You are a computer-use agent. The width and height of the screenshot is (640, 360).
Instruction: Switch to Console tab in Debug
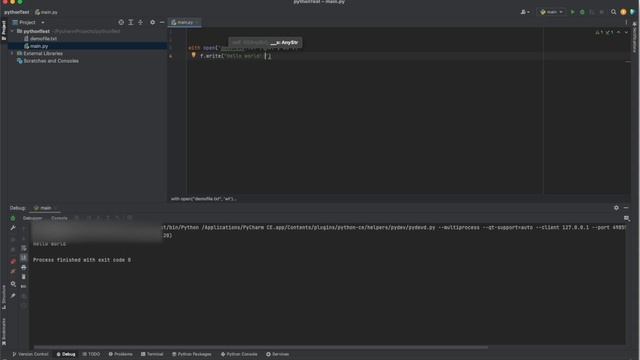click(x=59, y=218)
